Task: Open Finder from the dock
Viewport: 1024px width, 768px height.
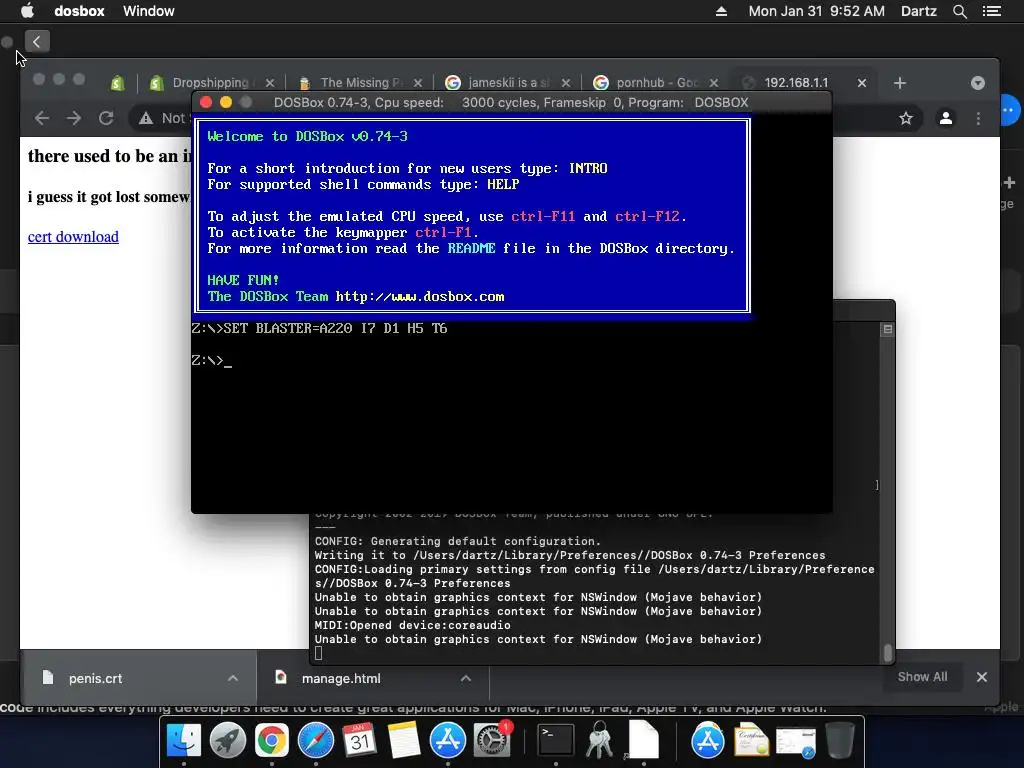Action: pyautogui.click(x=184, y=741)
